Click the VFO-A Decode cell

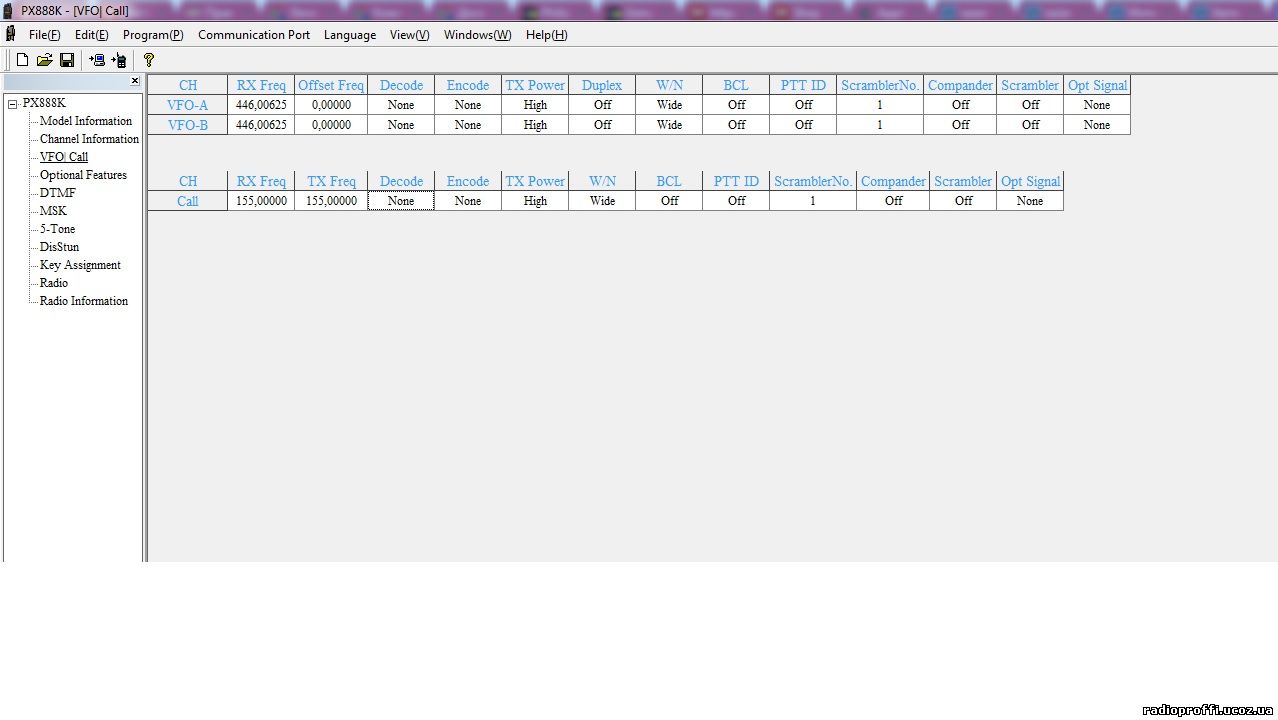[x=401, y=105]
